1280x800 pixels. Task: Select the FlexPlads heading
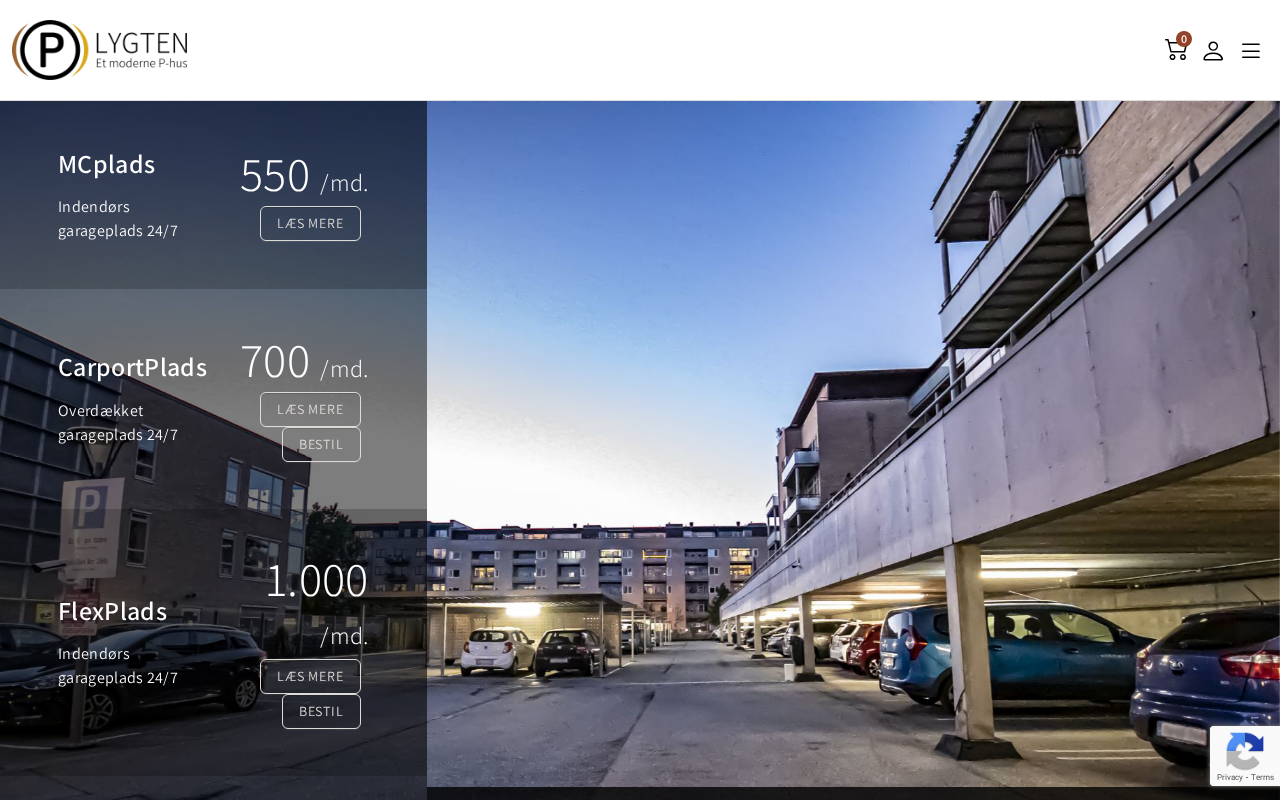tap(113, 611)
